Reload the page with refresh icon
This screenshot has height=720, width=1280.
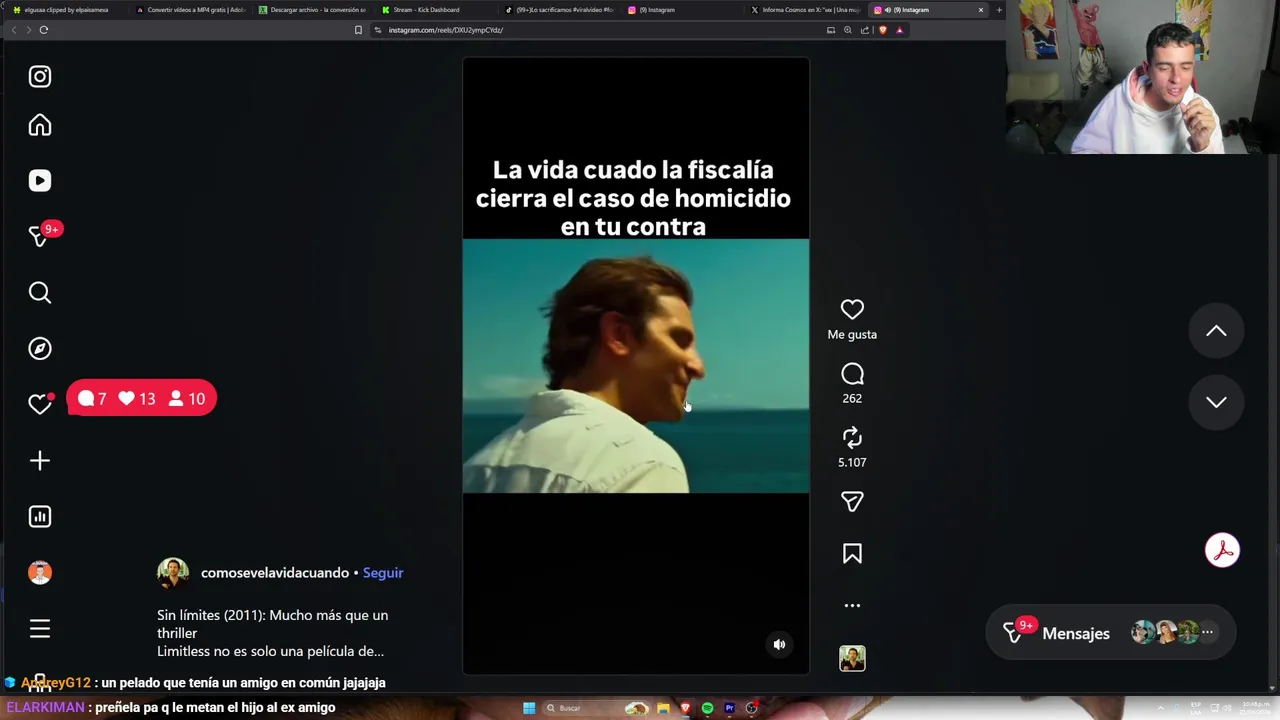point(44,30)
